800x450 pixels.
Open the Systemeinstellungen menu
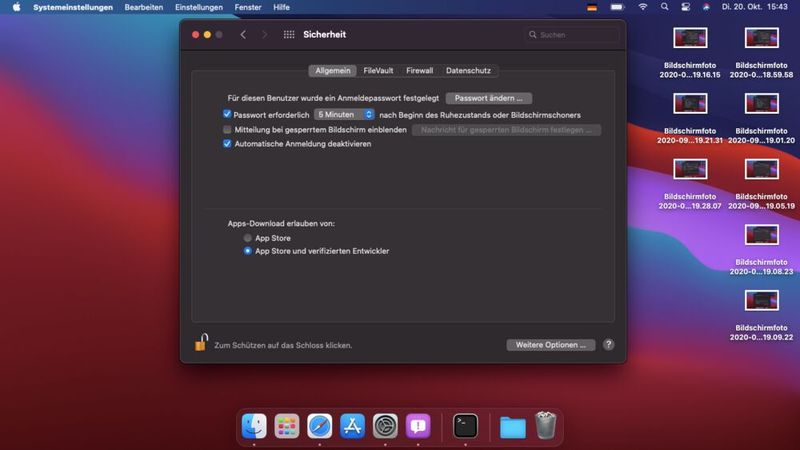point(73,7)
